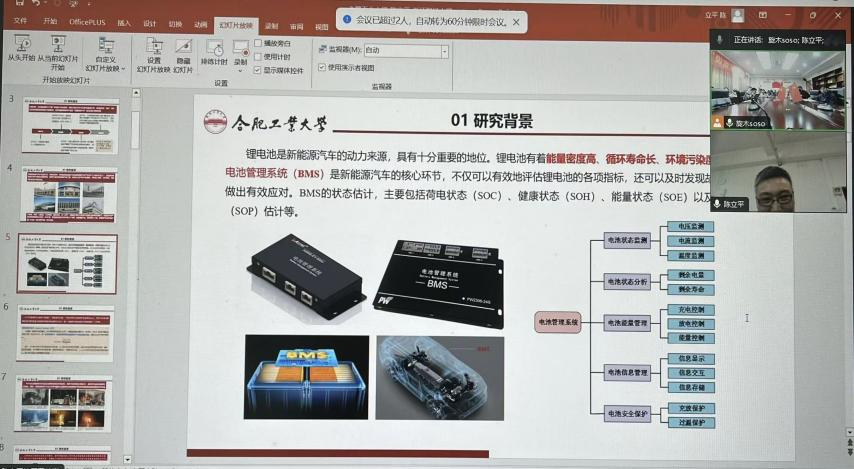Disable 使用演示者视图 checkbox
The height and width of the screenshot is (469, 854).
pyautogui.click(x=321, y=68)
